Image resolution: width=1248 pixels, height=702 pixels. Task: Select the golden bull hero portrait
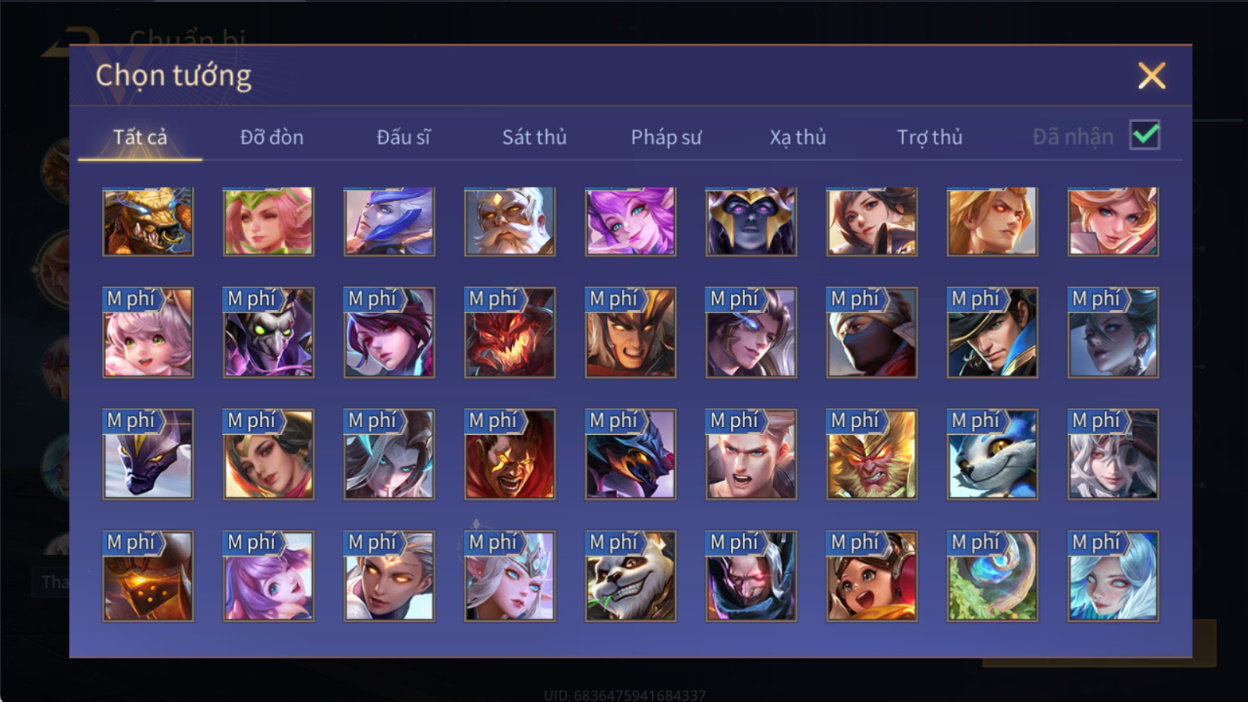point(148,221)
